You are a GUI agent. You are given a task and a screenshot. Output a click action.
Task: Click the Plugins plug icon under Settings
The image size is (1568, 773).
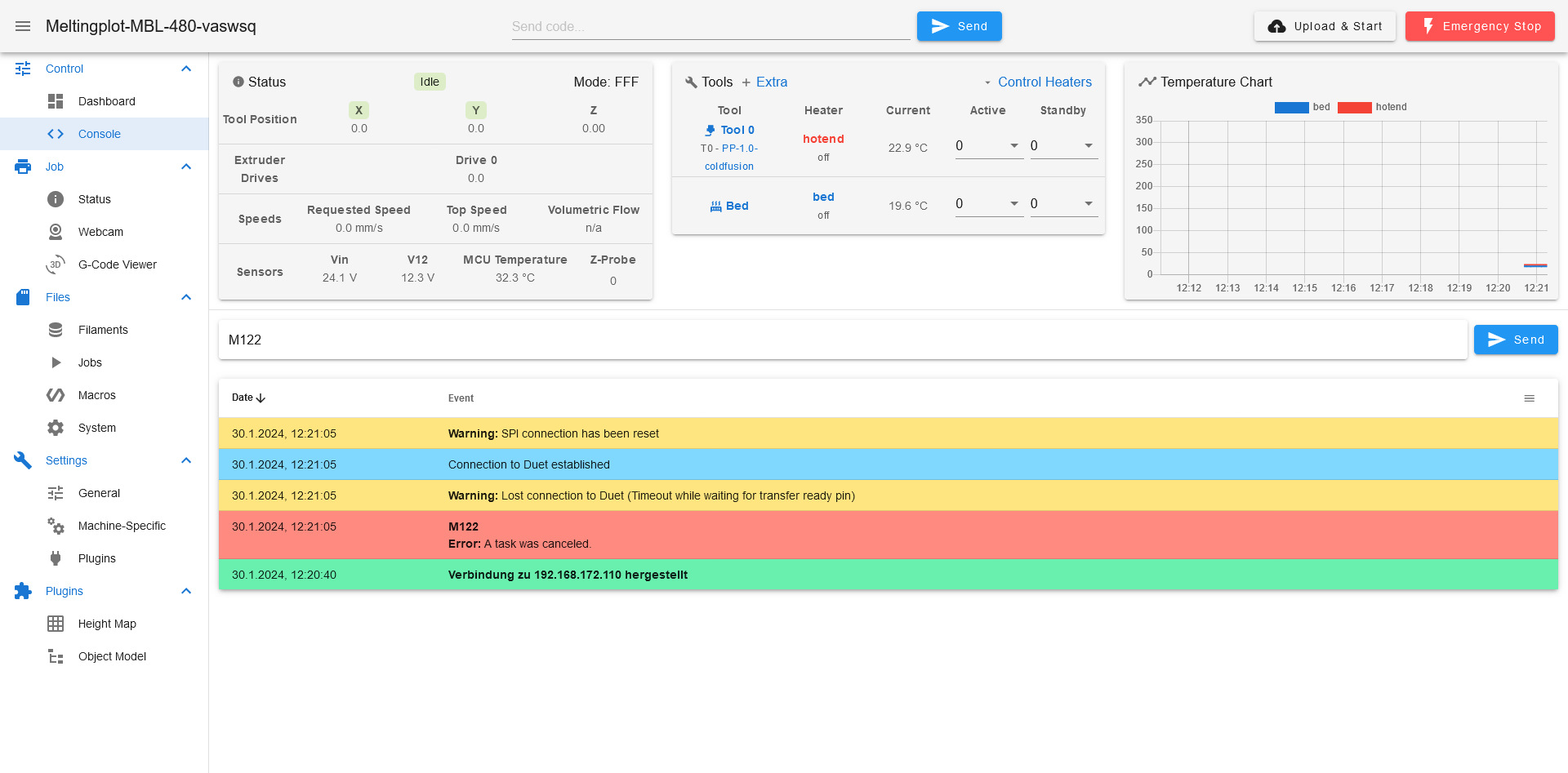56,558
